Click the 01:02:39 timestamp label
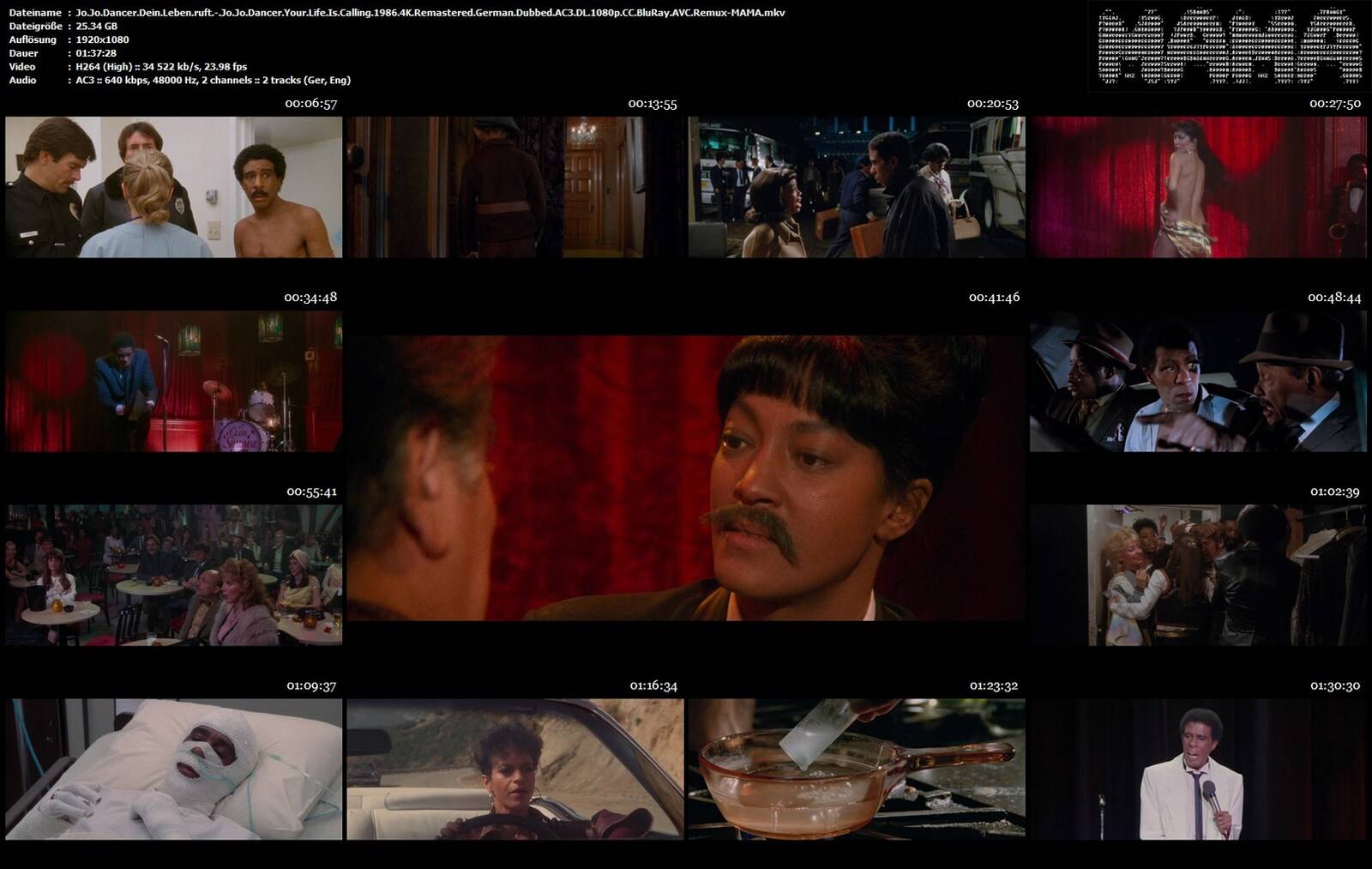1372x869 pixels. (1335, 492)
